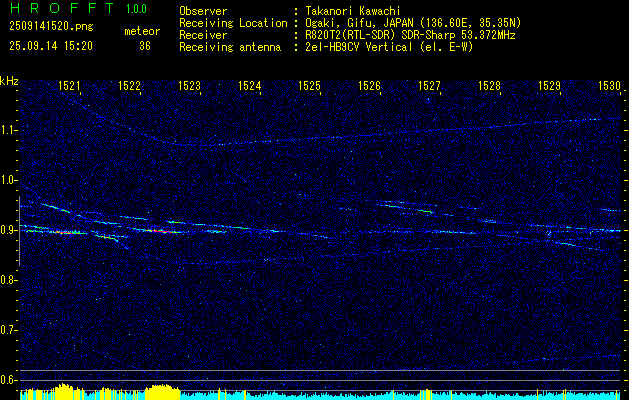Click the 25.09.14 15:20 timestamp
Screen dimensions: 629x400
51,45
